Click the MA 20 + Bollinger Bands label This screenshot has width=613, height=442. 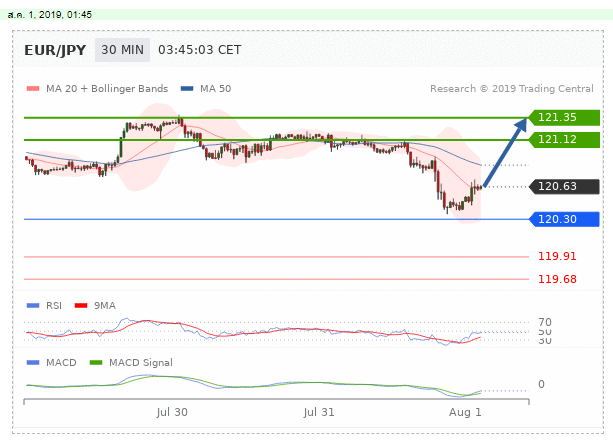click(107, 89)
